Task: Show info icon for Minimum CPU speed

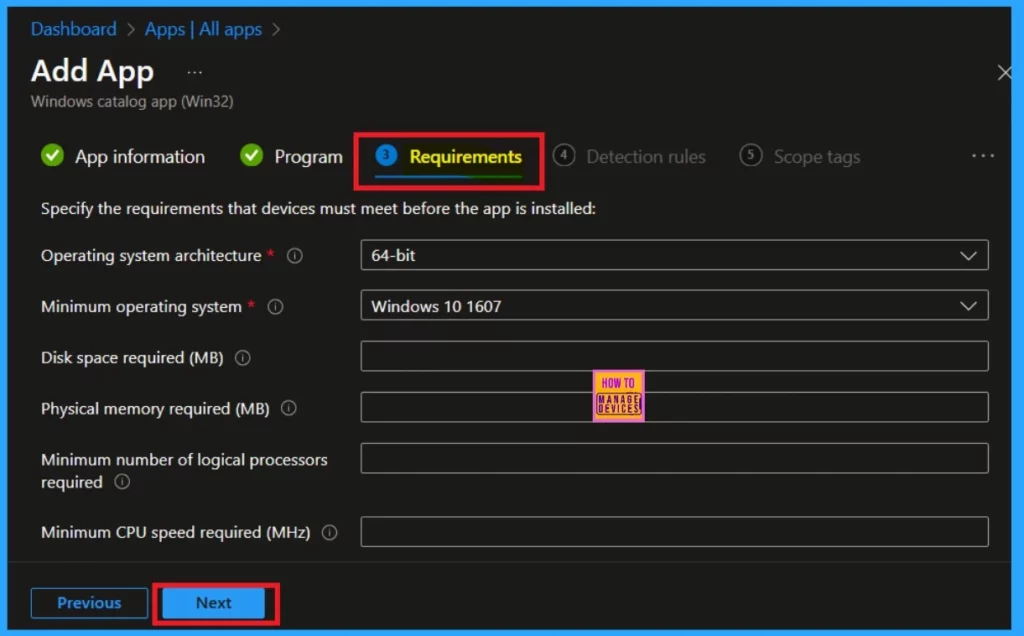Action: pos(330,532)
